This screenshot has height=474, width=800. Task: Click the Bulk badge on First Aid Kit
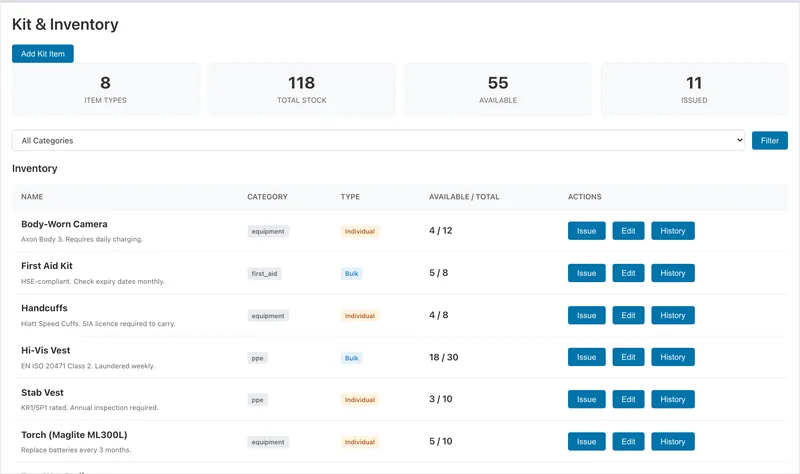[x=352, y=273]
